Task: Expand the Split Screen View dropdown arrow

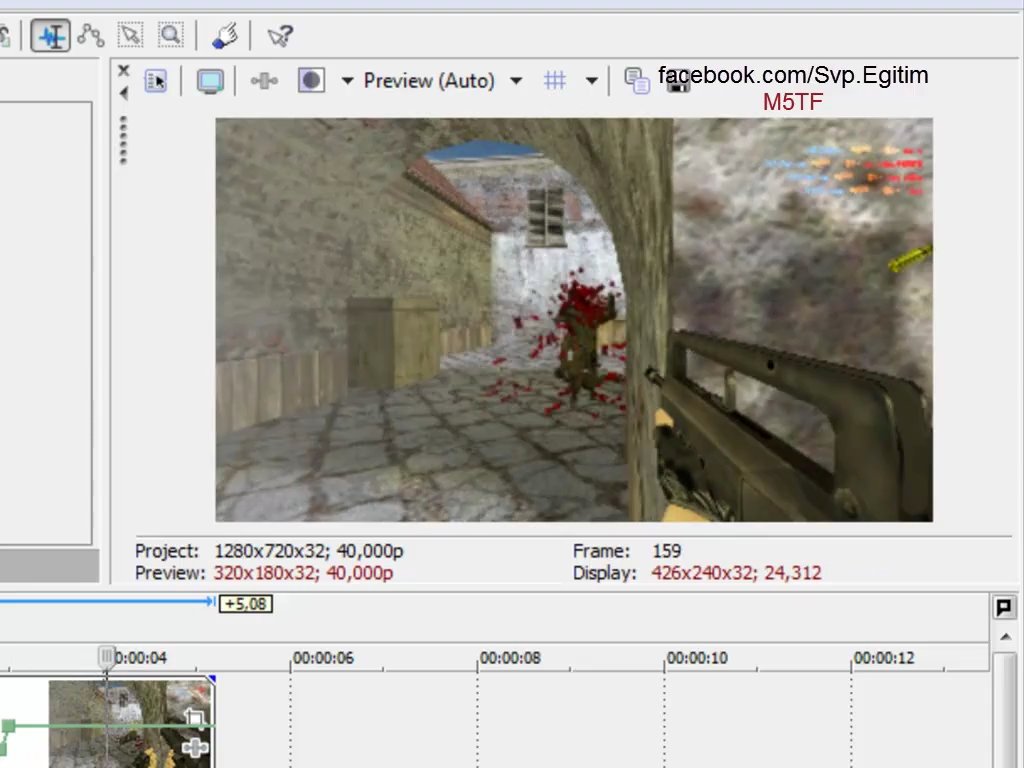Action: [x=347, y=81]
